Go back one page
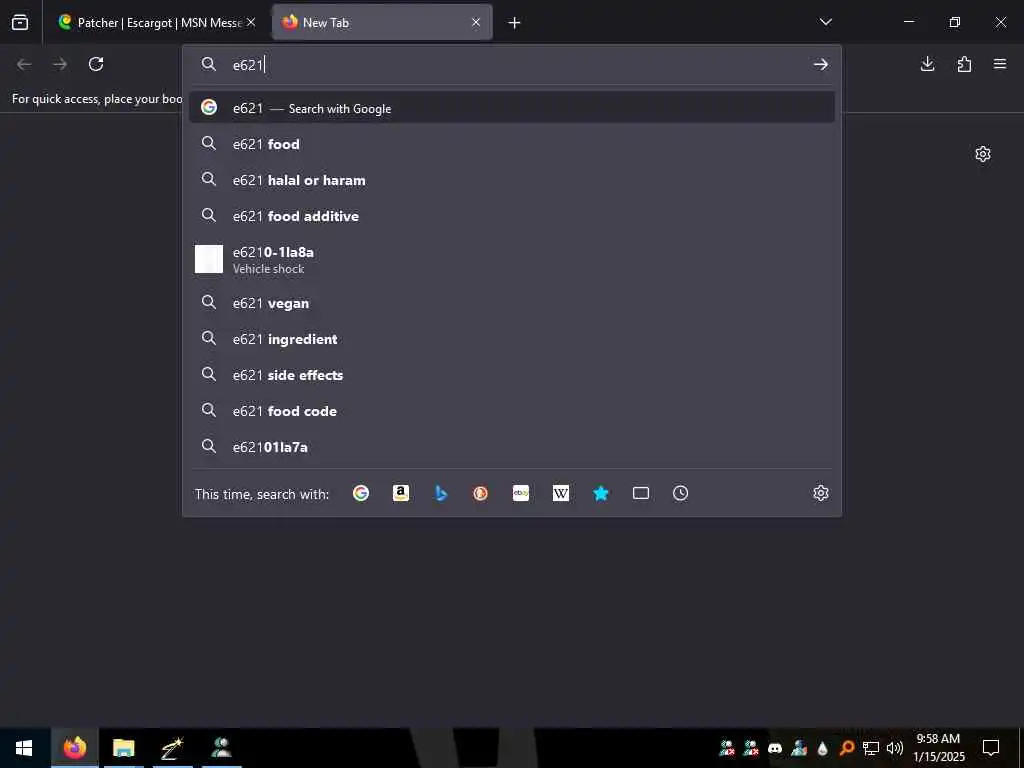 click(x=24, y=64)
